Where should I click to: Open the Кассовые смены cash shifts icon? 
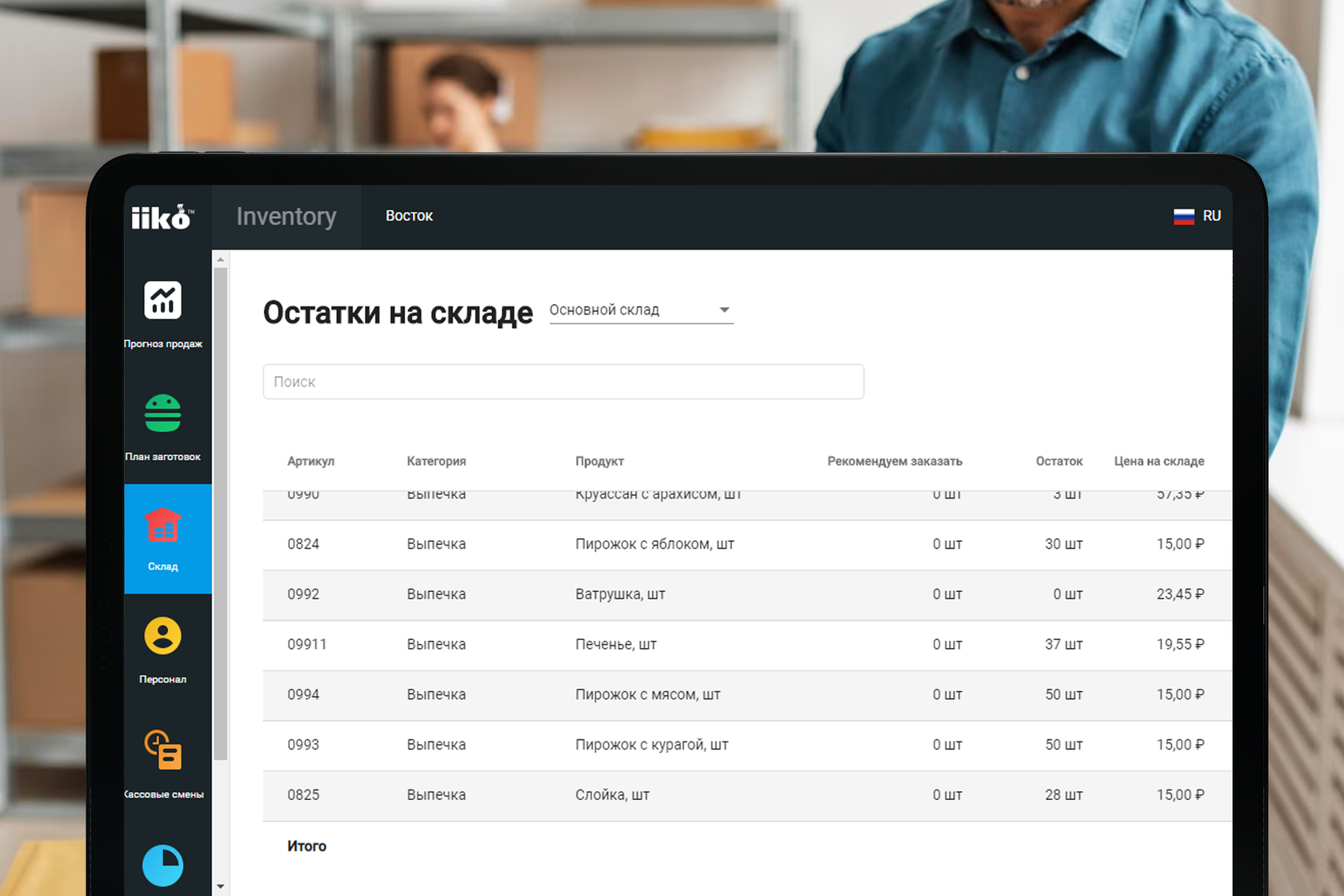click(x=163, y=750)
